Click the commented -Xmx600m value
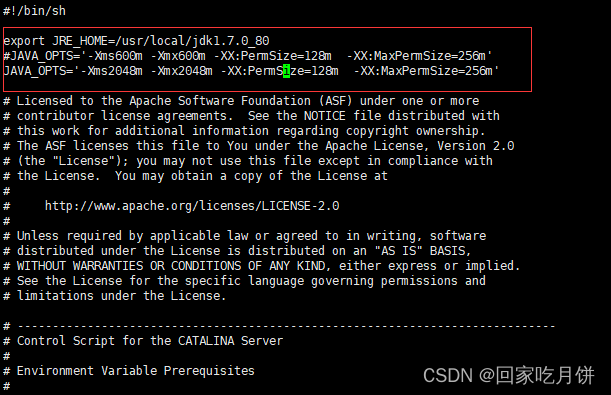This screenshot has width=611, height=395. (x=178, y=56)
